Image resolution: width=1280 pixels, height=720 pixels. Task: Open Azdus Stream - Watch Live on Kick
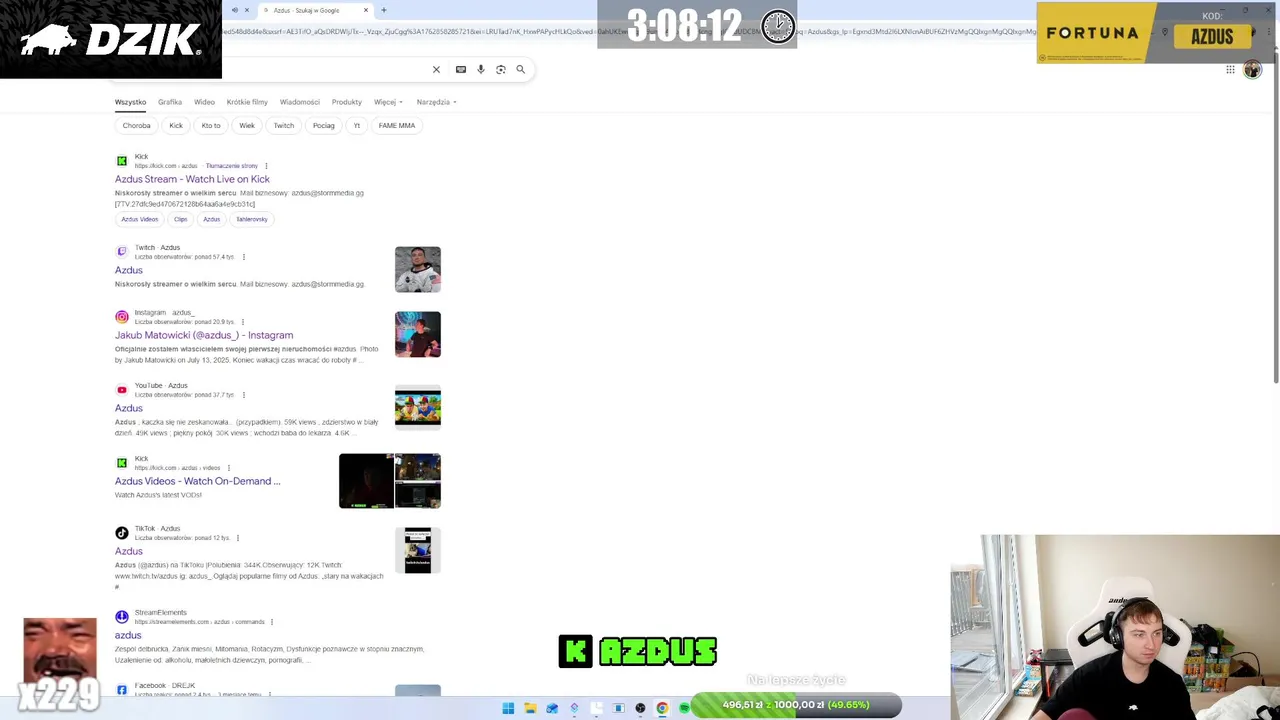(x=192, y=179)
